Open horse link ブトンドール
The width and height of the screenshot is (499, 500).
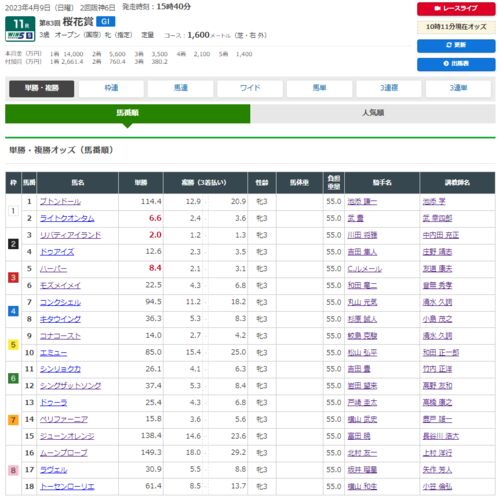60,202
